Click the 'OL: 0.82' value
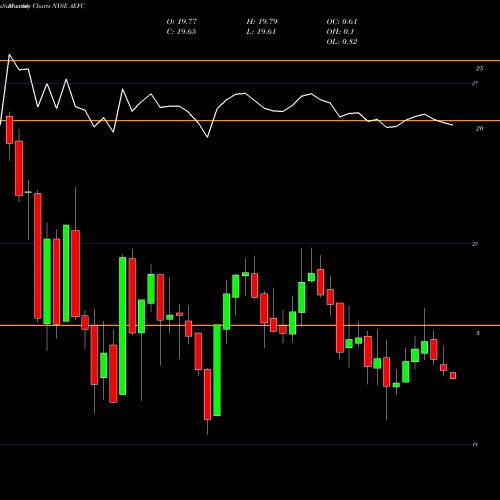The width and height of the screenshot is (500, 500). pos(342,42)
